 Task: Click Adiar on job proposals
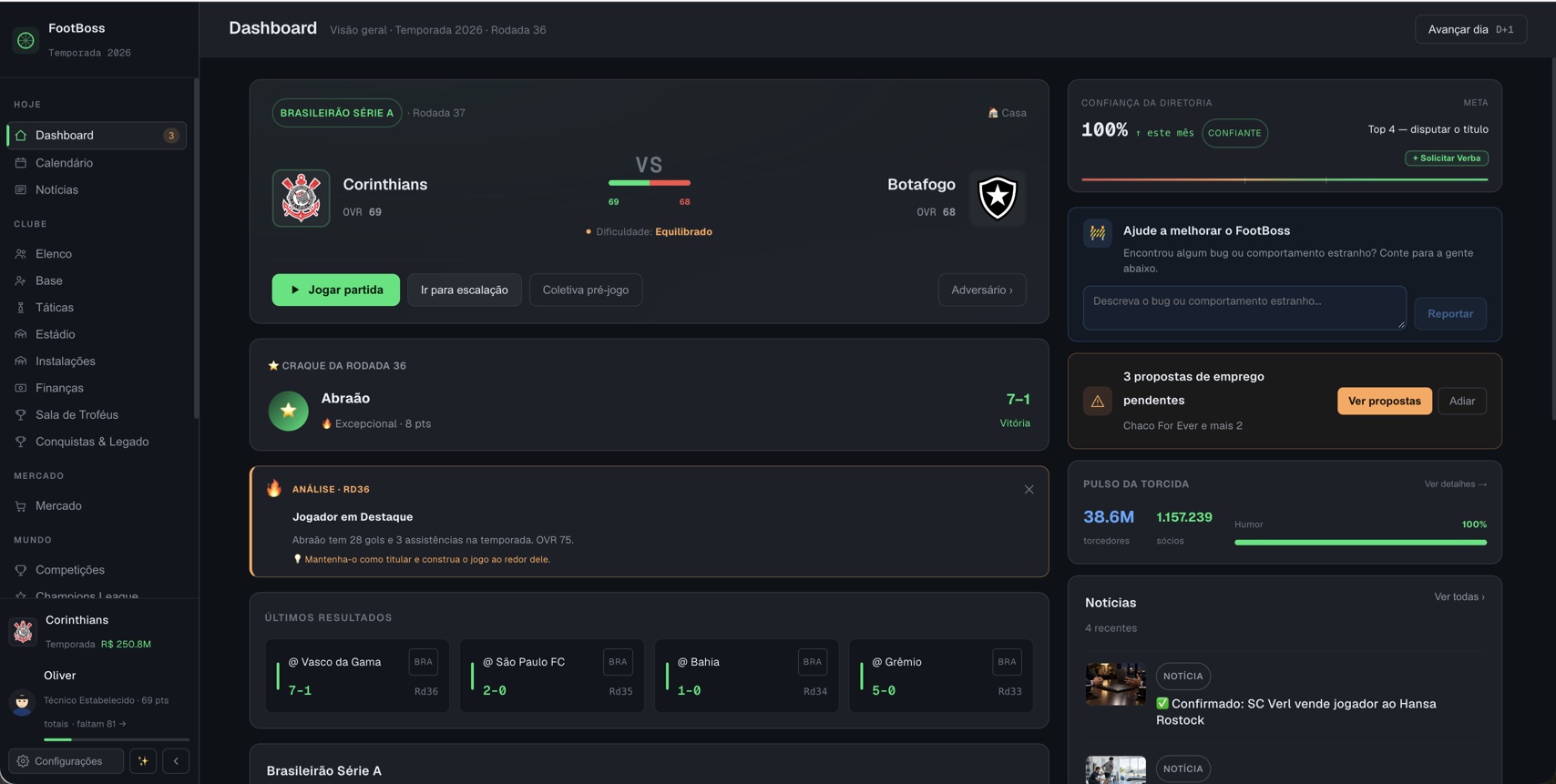tap(1461, 401)
